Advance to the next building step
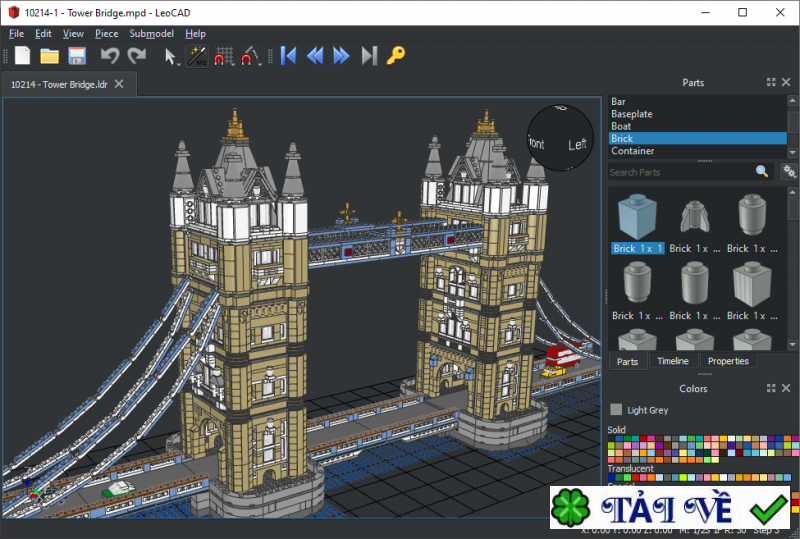 [341, 56]
